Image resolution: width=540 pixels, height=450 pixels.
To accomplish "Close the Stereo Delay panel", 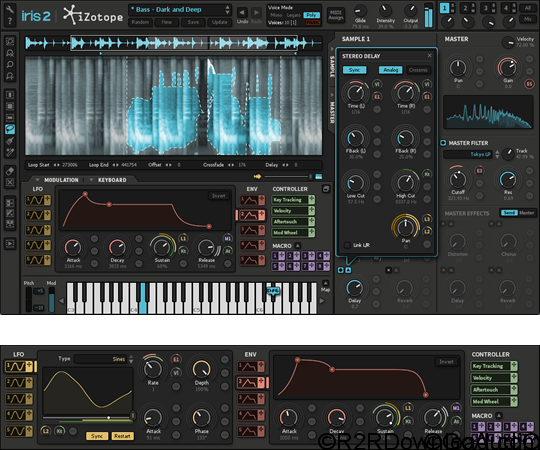I will point(429,55).
